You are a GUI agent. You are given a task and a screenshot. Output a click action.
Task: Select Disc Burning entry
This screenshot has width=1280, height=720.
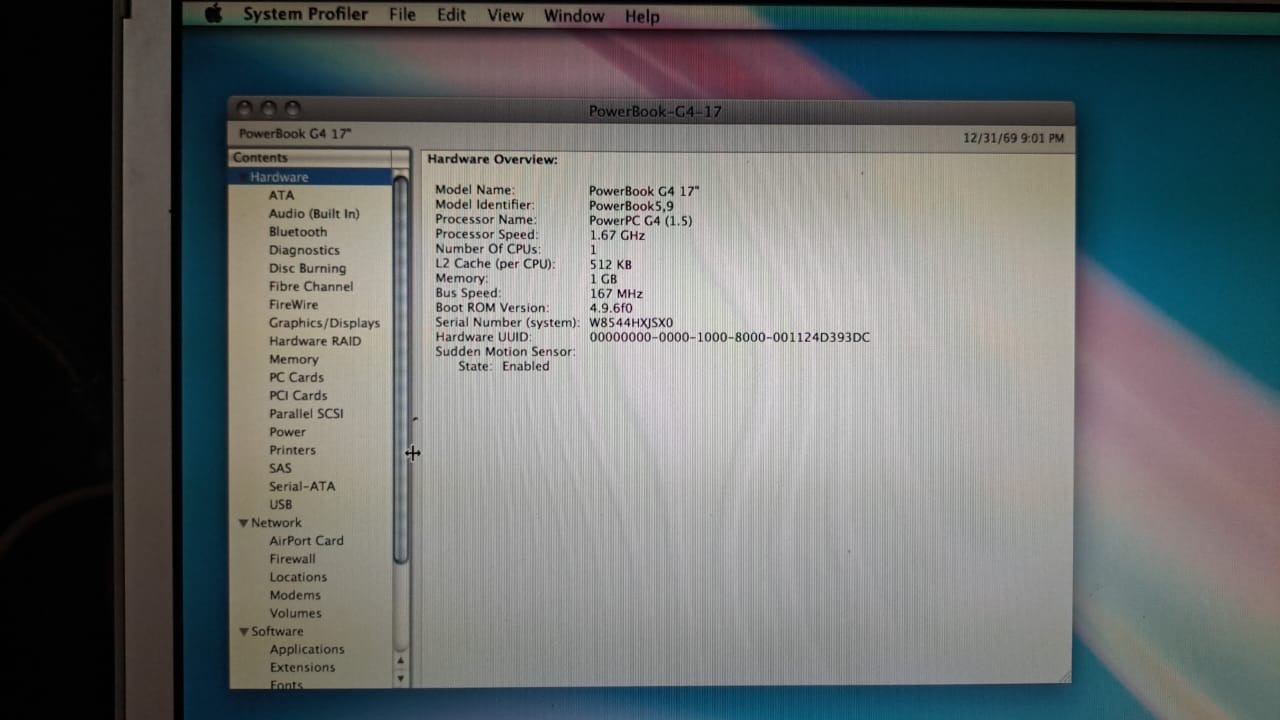[x=307, y=268]
